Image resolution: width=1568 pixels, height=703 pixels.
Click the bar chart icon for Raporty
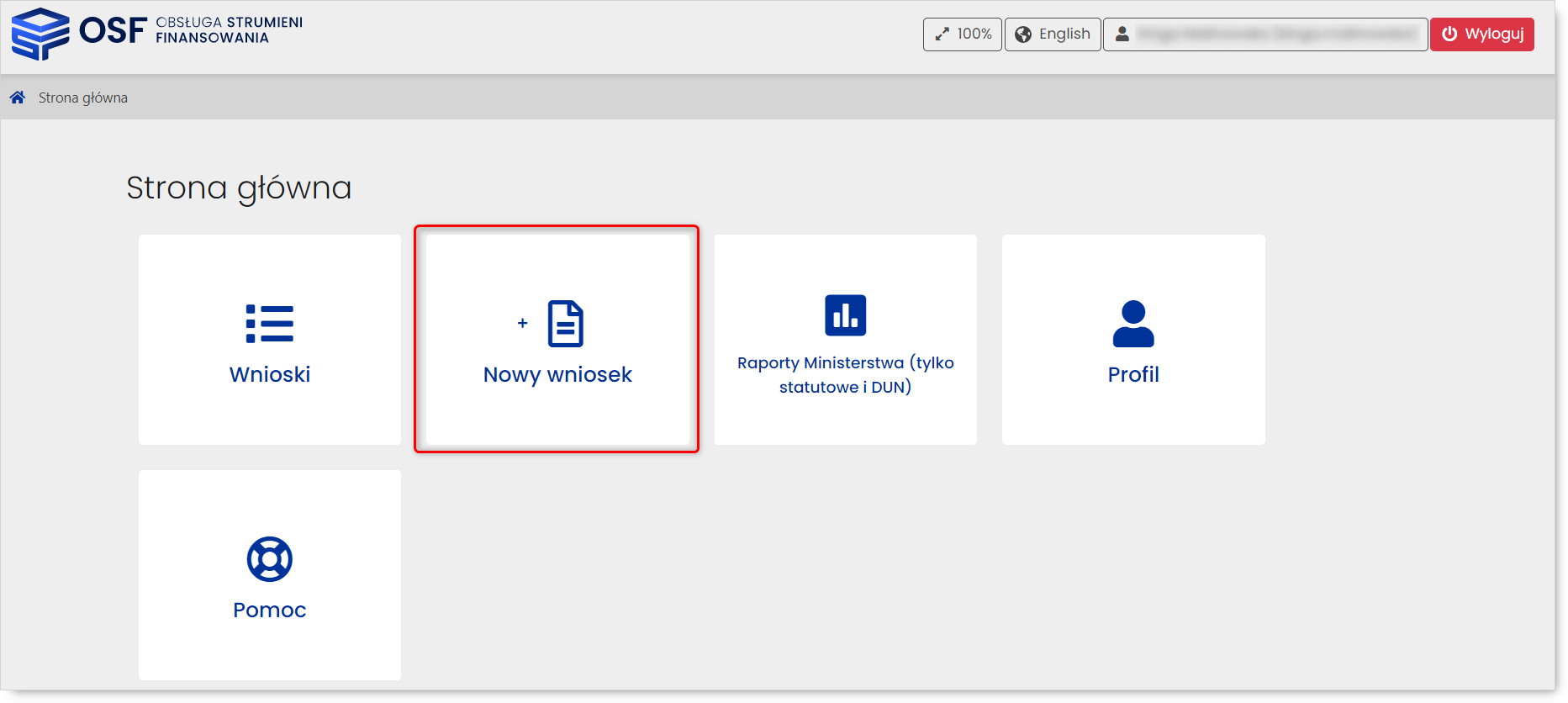click(x=845, y=315)
